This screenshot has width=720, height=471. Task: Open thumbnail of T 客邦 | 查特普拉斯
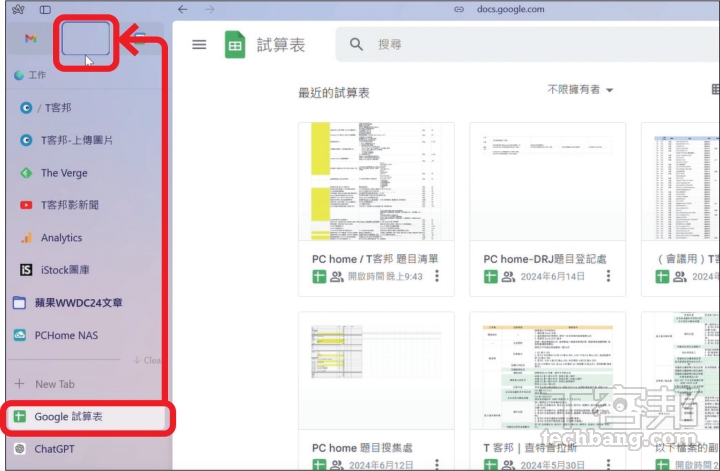pos(547,371)
